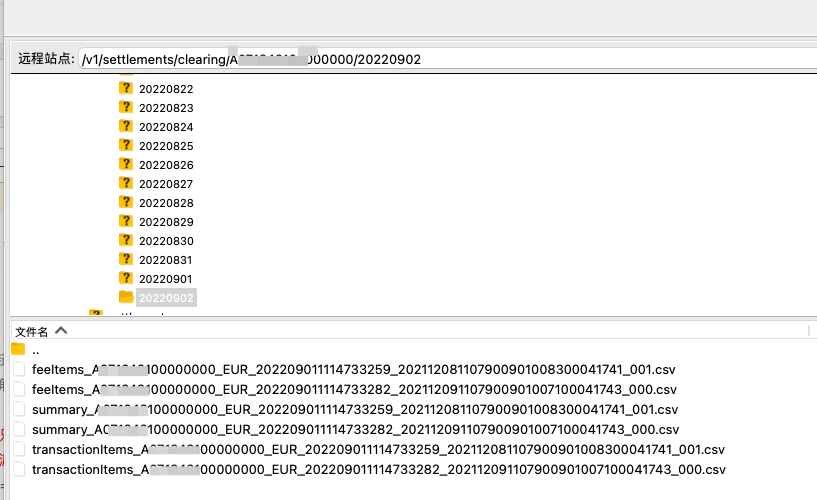Click the folder icon beside 20220831
The image size is (817, 500).
point(126,259)
